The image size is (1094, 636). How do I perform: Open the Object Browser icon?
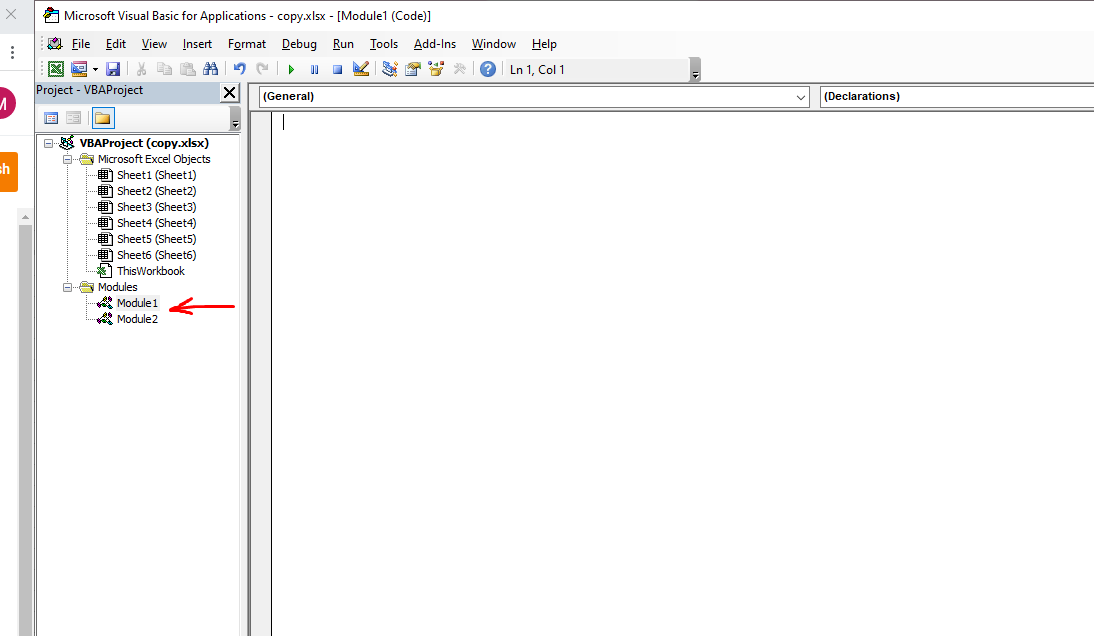[x=436, y=69]
